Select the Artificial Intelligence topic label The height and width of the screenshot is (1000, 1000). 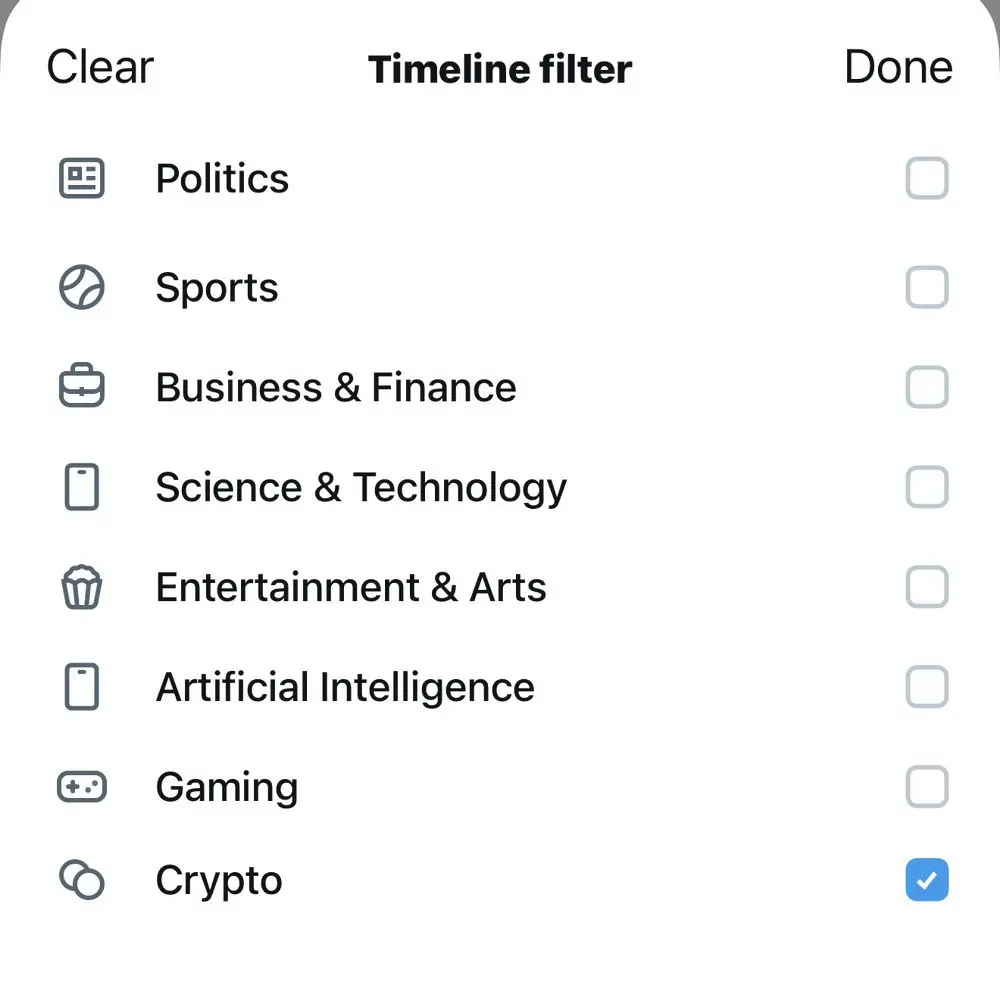(x=345, y=688)
